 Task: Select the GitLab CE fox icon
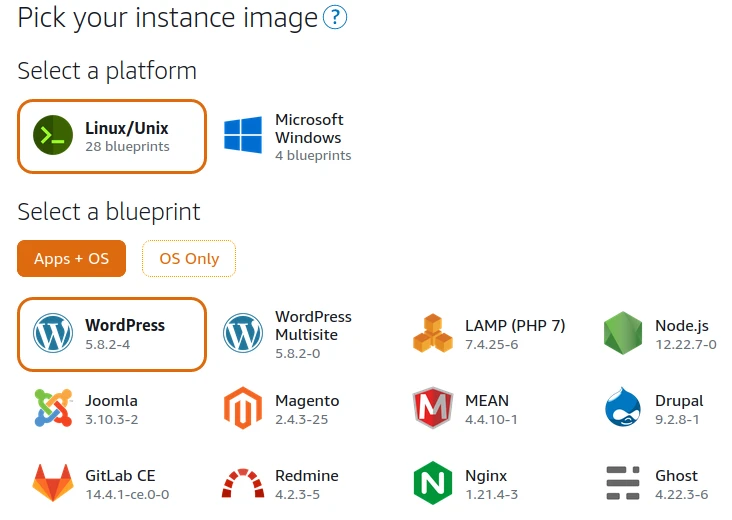tap(52, 484)
